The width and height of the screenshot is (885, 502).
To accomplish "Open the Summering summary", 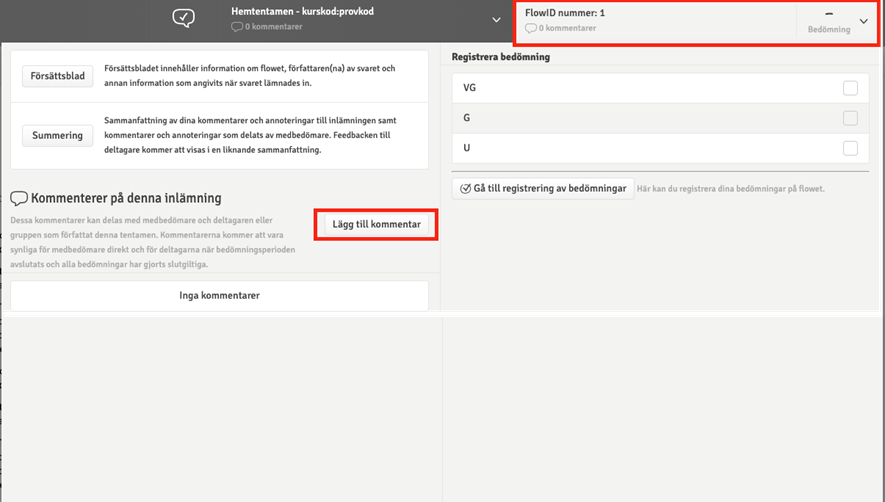I will point(58,136).
